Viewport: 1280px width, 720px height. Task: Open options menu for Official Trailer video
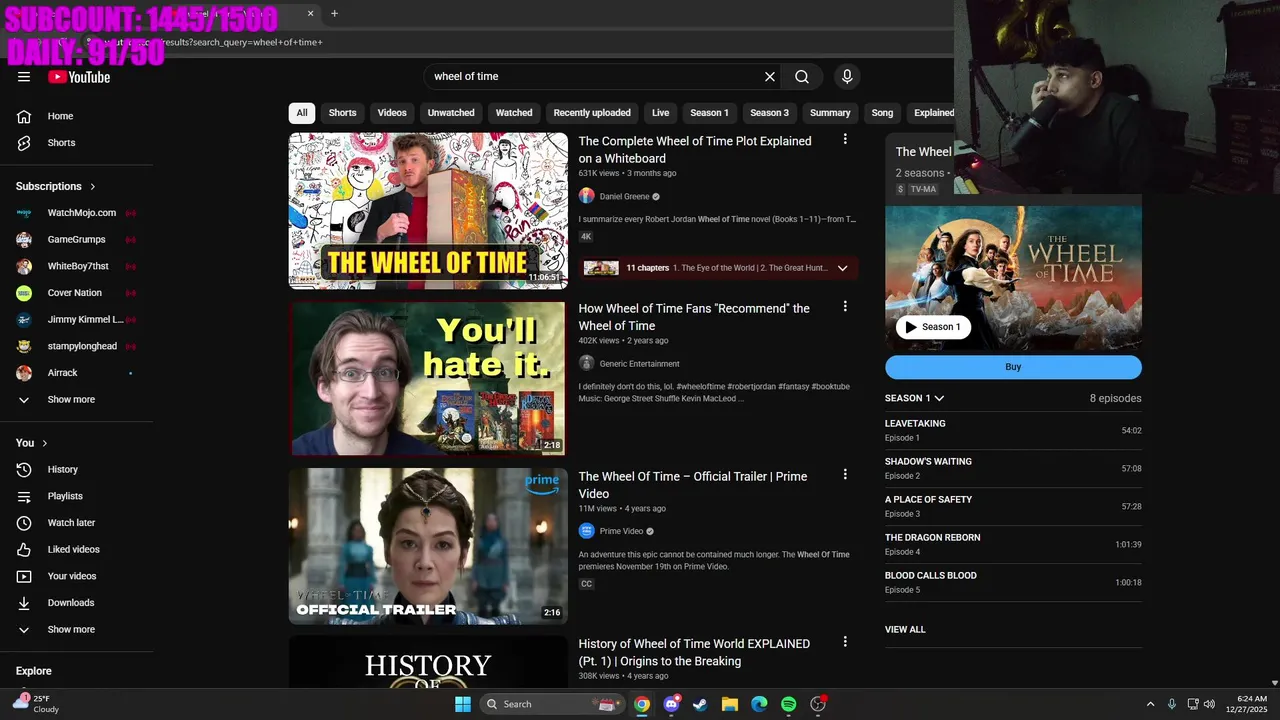(x=845, y=475)
